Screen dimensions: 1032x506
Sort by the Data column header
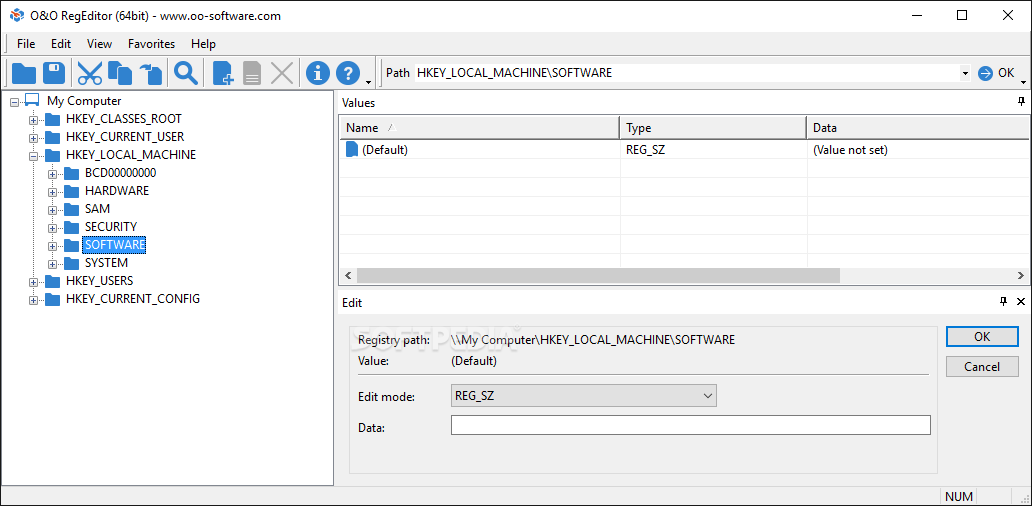point(918,128)
